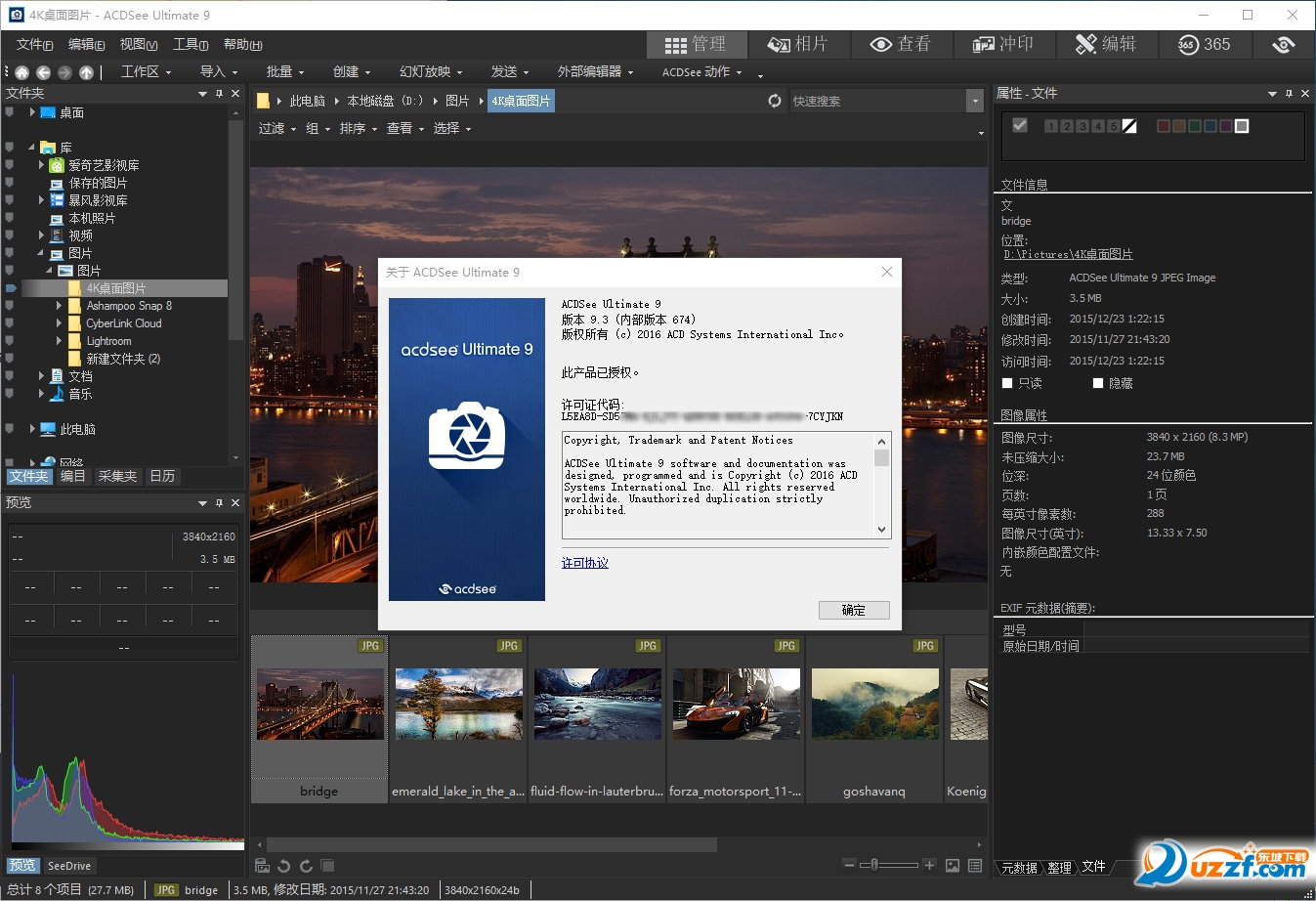Click the quick search field
The image size is (1316, 901).
[876, 101]
